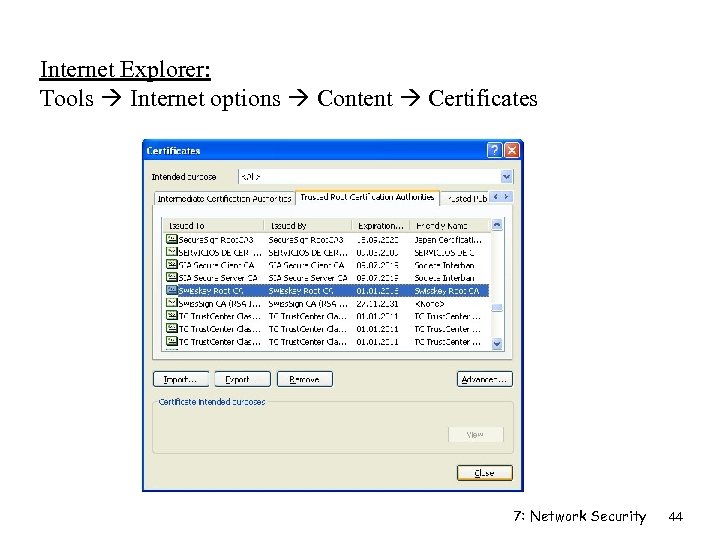
Task: Open the Advanced... settings button
Action: (x=485, y=379)
